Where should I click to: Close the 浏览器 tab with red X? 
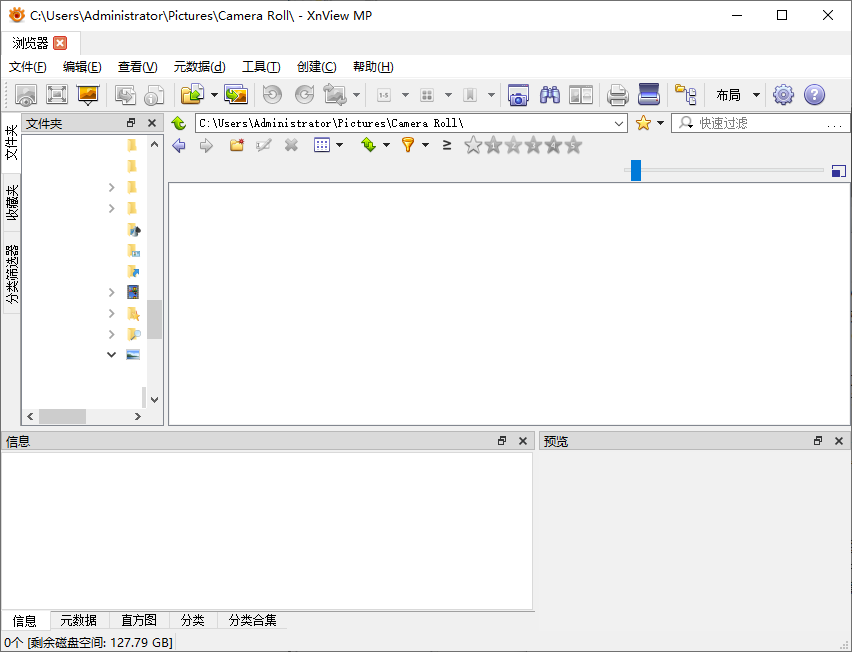[x=60, y=43]
